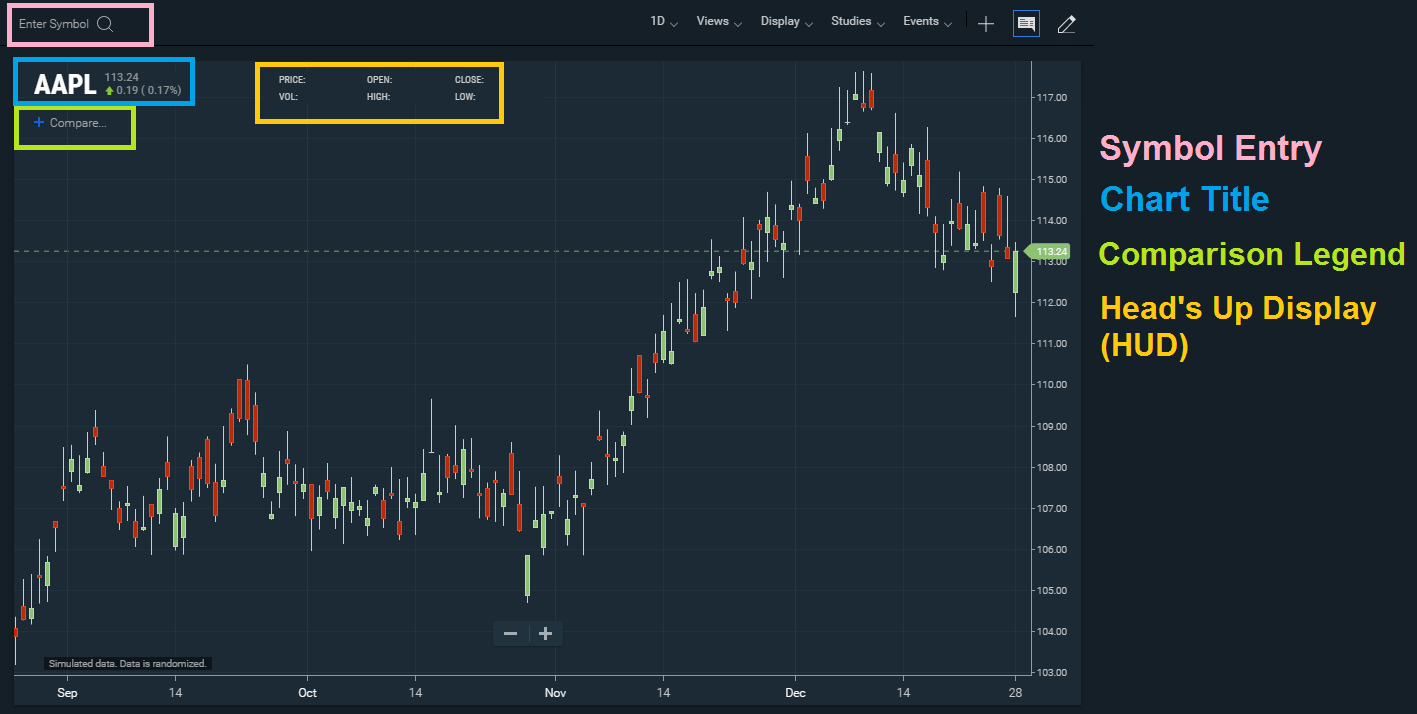The image size is (1417, 714).
Task: Toggle the heads-up display info icon
Action: (1026, 24)
